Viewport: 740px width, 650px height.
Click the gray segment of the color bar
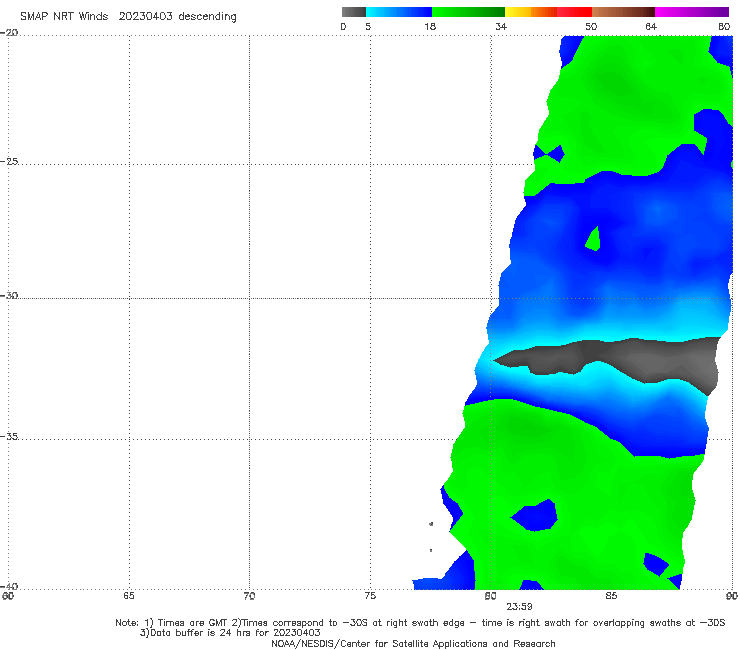pos(353,12)
